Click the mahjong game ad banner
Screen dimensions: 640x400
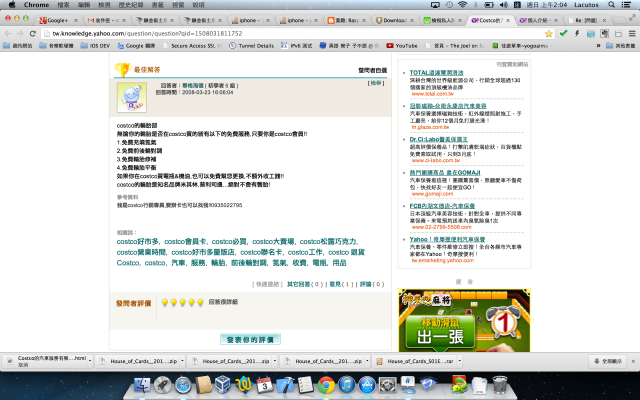coord(464,320)
